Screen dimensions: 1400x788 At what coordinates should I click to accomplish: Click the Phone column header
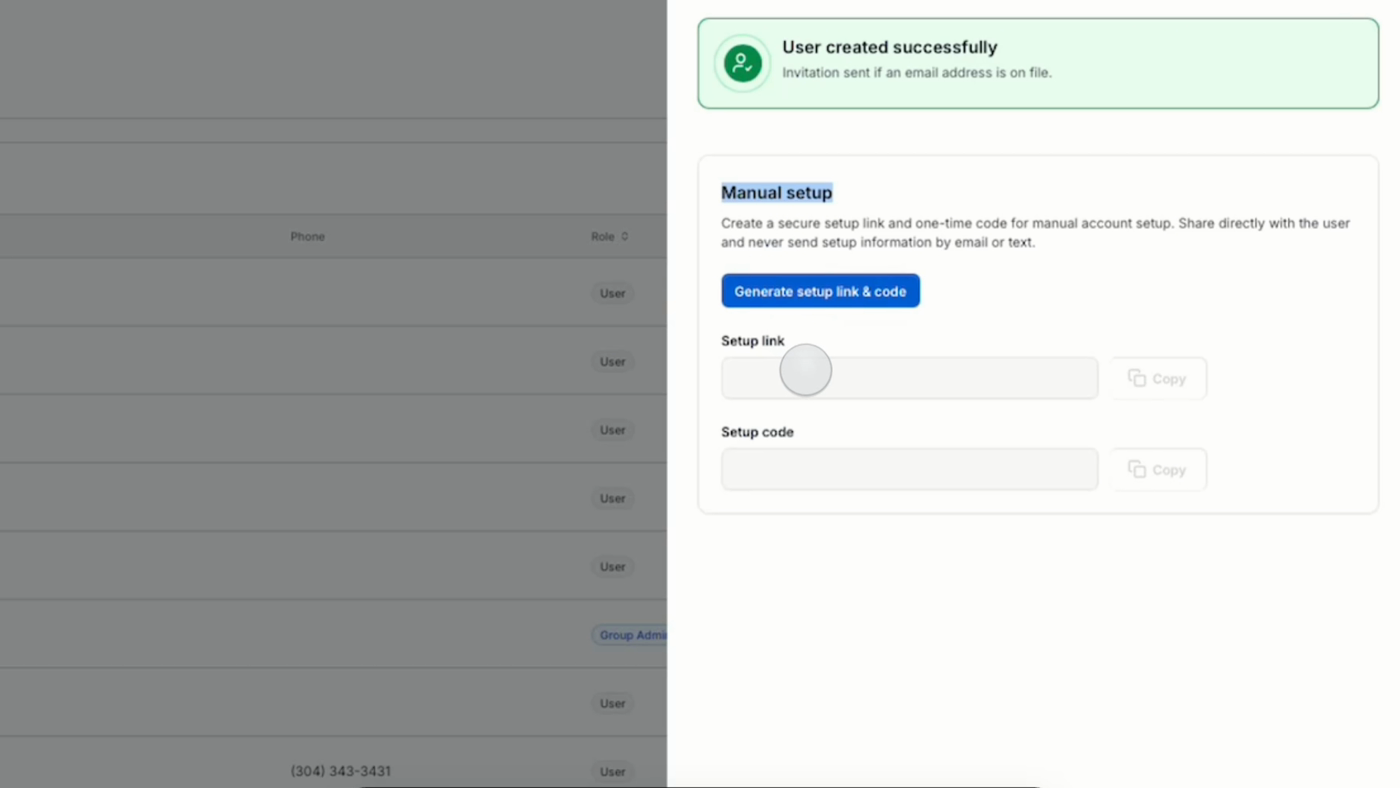tap(308, 237)
